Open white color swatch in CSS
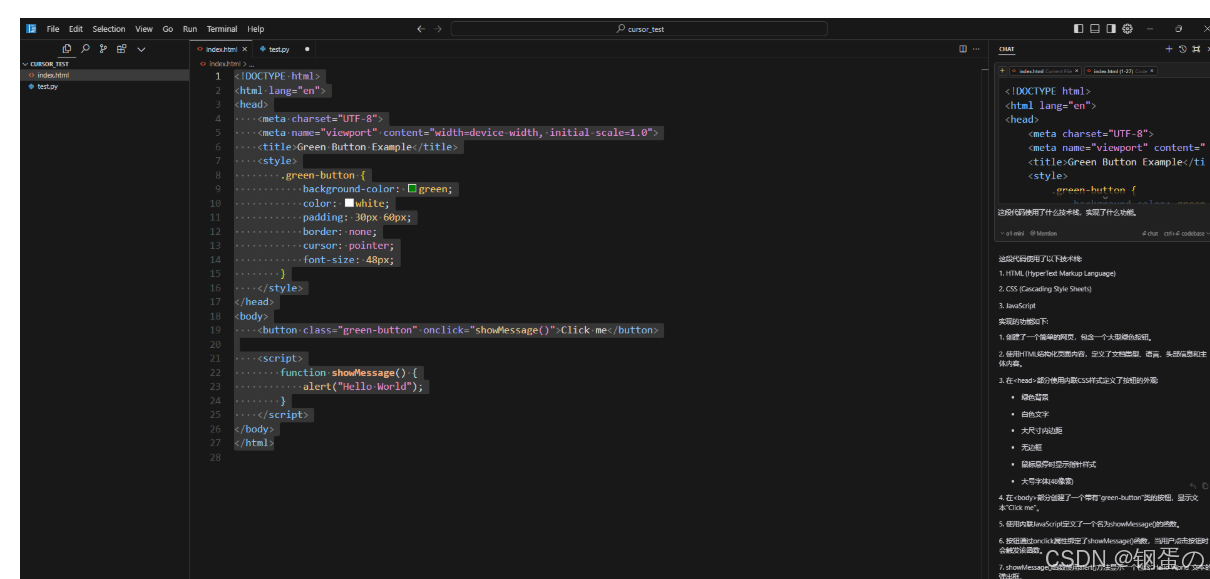1210x579 pixels. 349,202
